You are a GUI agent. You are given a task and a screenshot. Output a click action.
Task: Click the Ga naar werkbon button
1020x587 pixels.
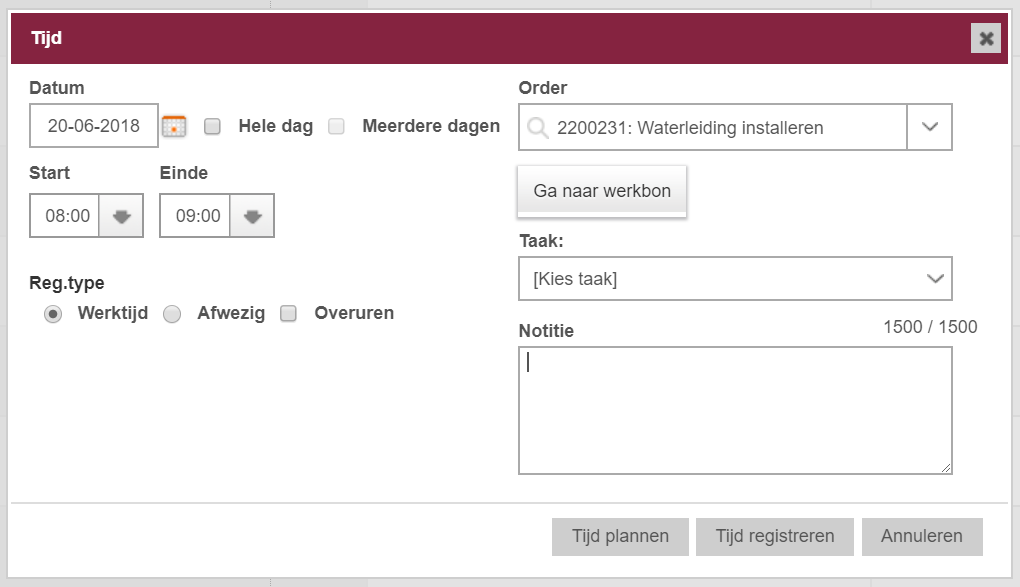[x=602, y=191]
